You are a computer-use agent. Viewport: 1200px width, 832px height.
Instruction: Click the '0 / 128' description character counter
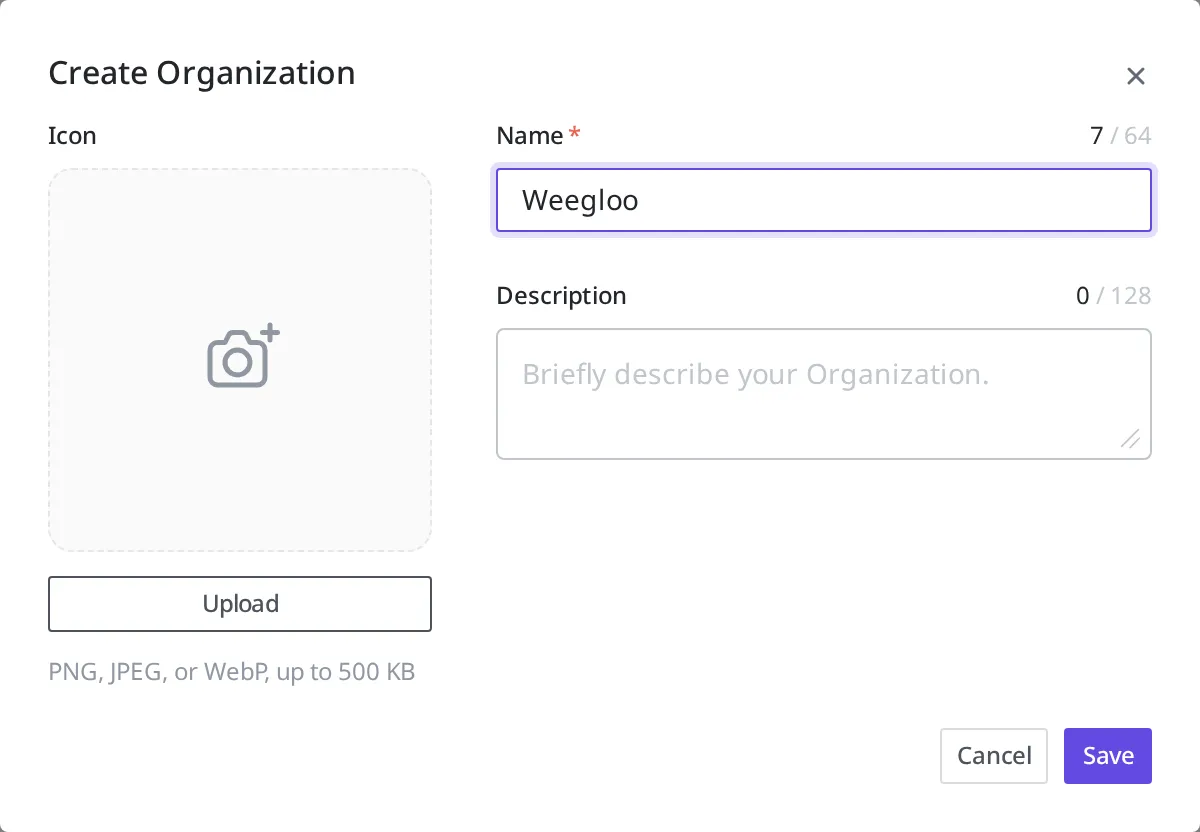(1113, 296)
